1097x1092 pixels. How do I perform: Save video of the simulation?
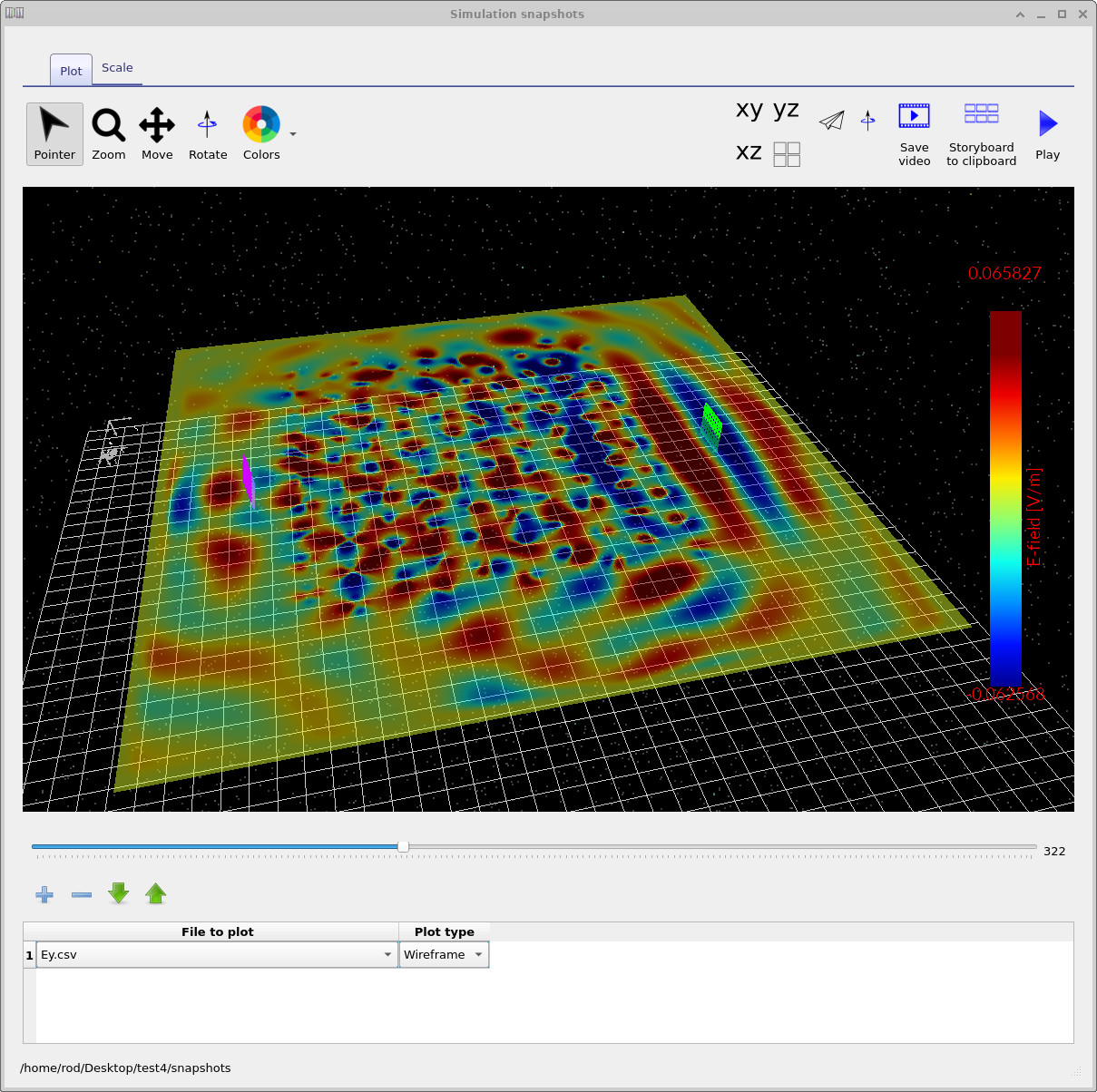tap(915, 134)
